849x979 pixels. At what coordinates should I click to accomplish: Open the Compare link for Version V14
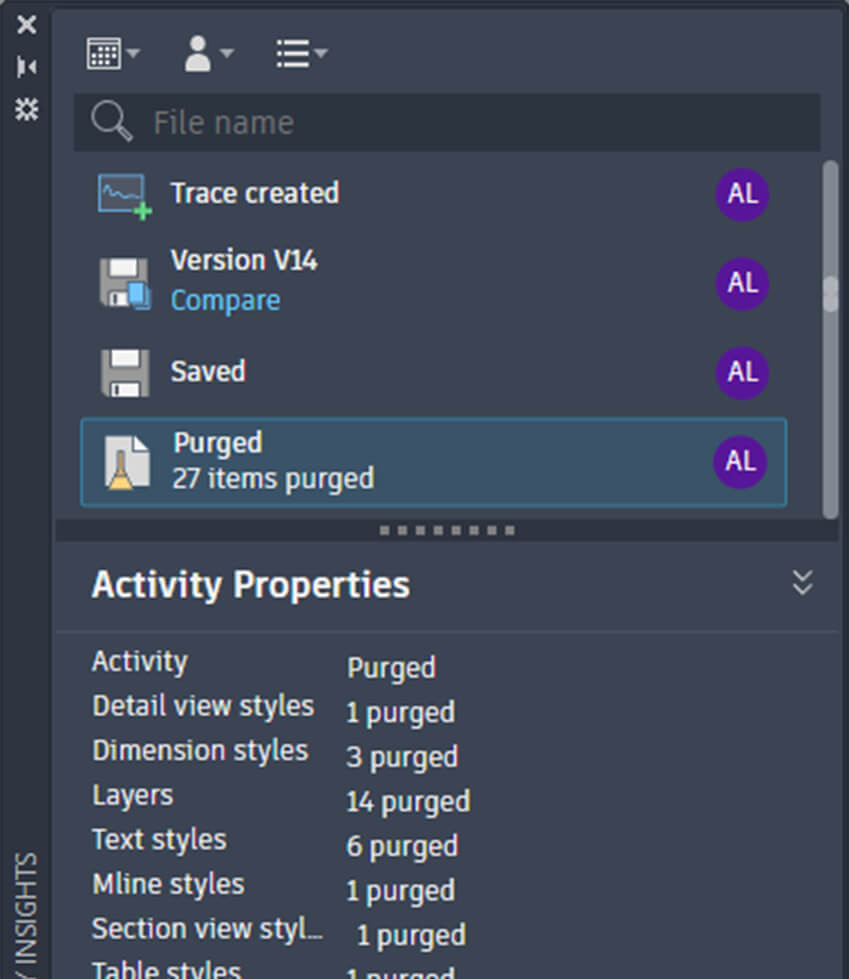(225, 301)
